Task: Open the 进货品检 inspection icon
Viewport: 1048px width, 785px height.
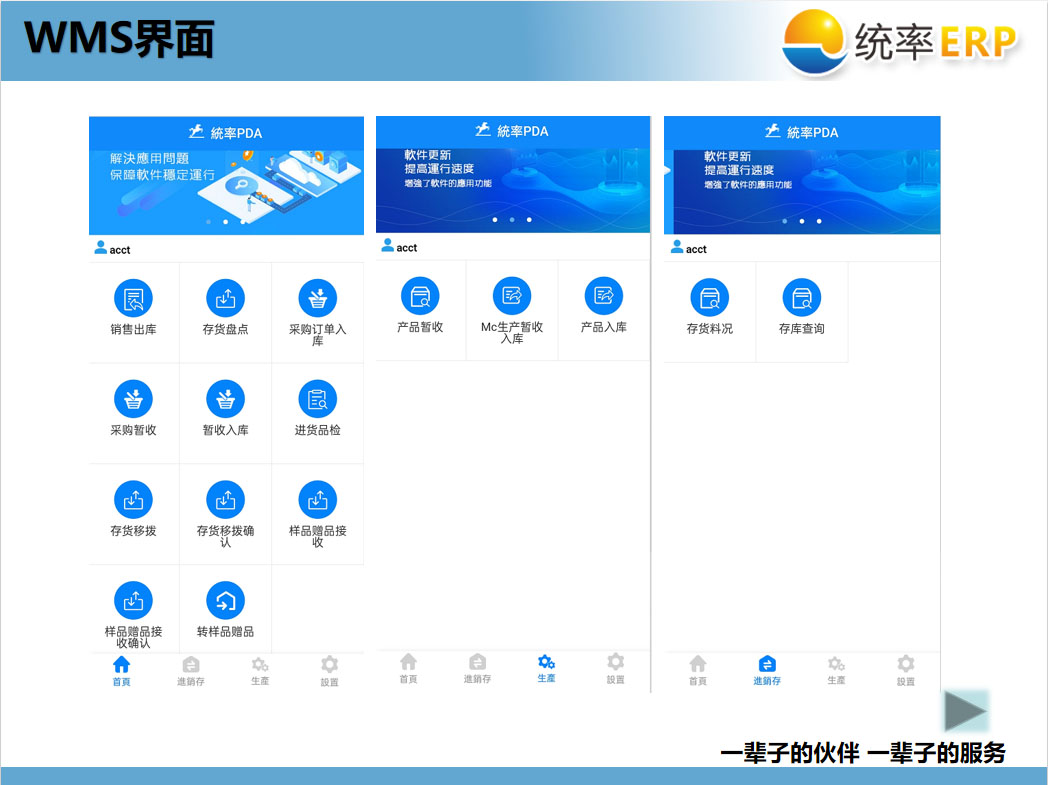Action: coord(317,399)
